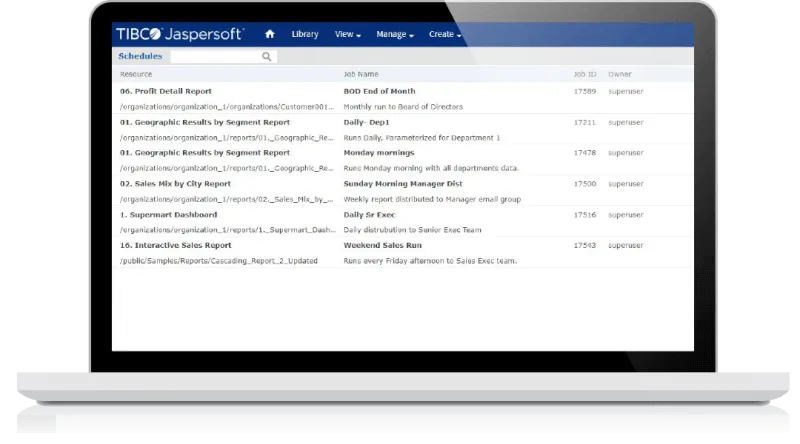
Task: Expand the Create dropdown menu
Action: coord(444,34)
